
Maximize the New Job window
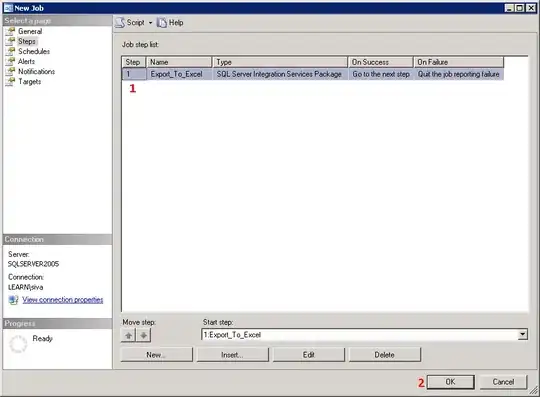(520, 8)
